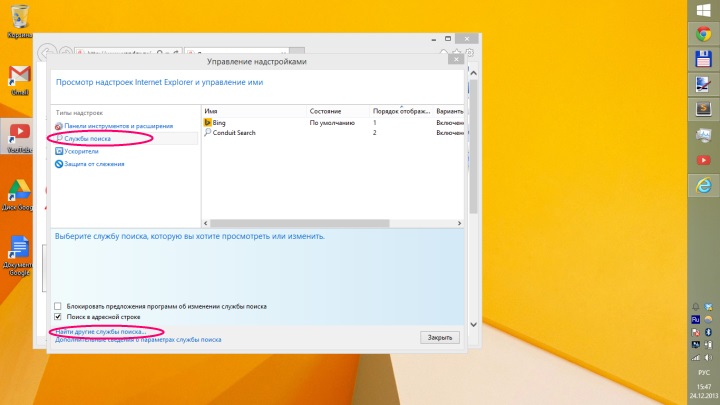Screen dimensions: 720x405
Task: Open Toolbars and Extensions add-on type
Action: click(118, 126)
